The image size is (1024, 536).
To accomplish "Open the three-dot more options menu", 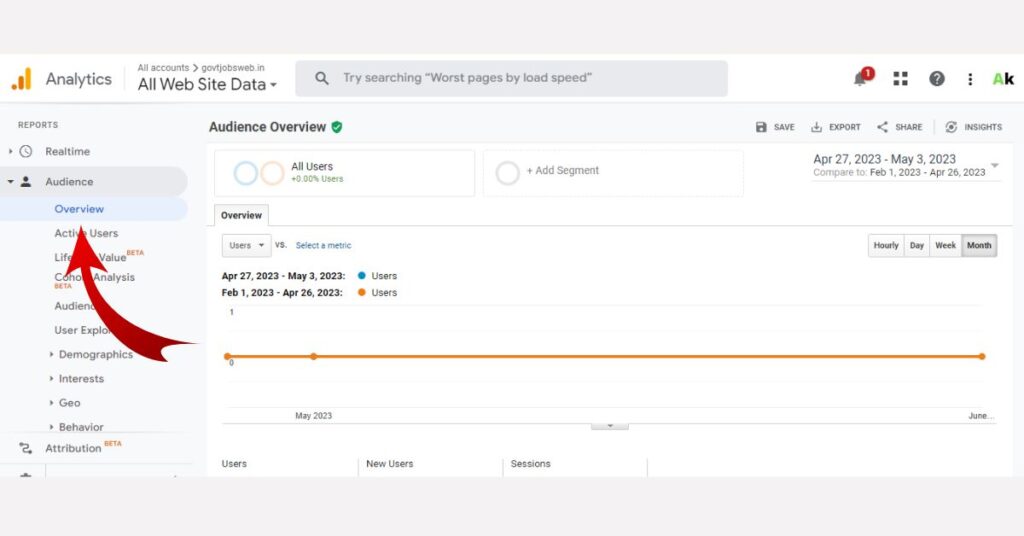I will (x=970, y=79).
